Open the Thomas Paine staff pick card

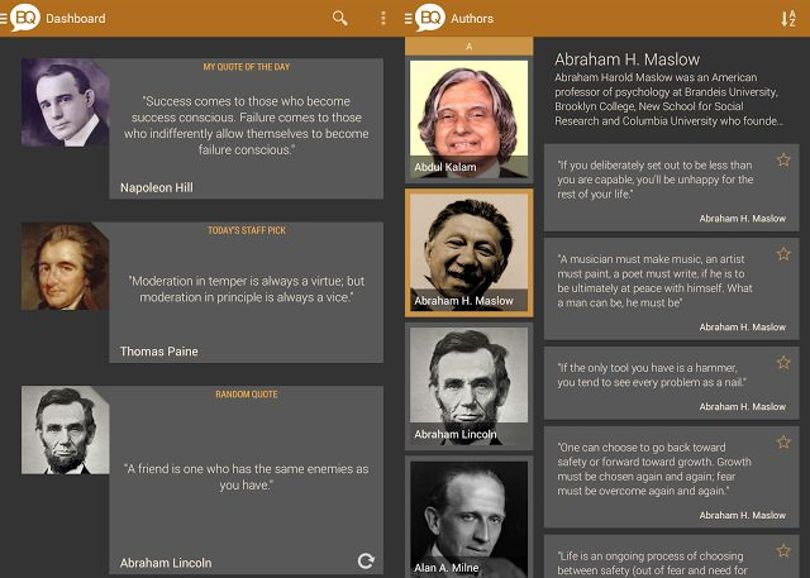(x=246, y=292)
